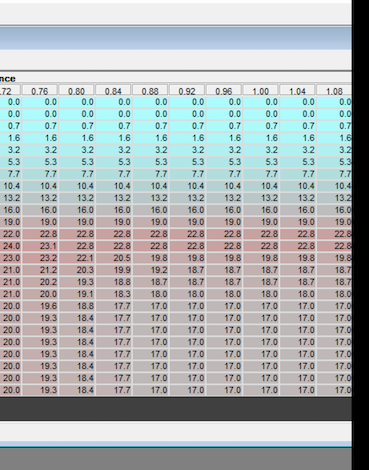Select 19.0 in the 1.00 column

coord(261,222)
